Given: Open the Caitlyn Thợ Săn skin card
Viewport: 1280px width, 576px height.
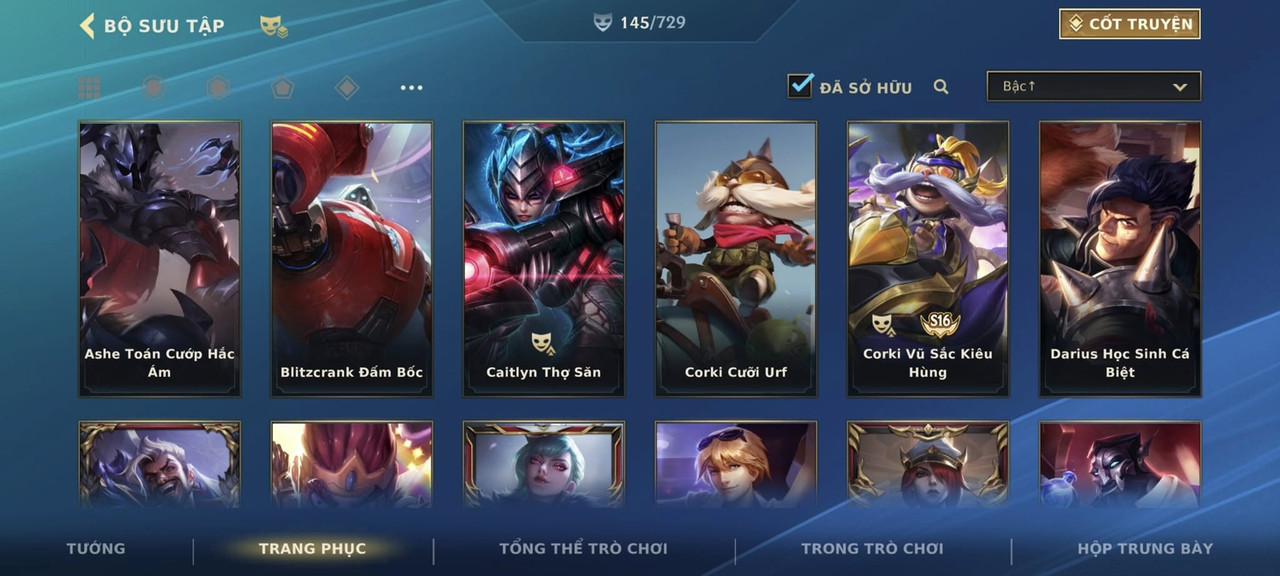Looking at the screenshot, I should (x=544, y=259).
